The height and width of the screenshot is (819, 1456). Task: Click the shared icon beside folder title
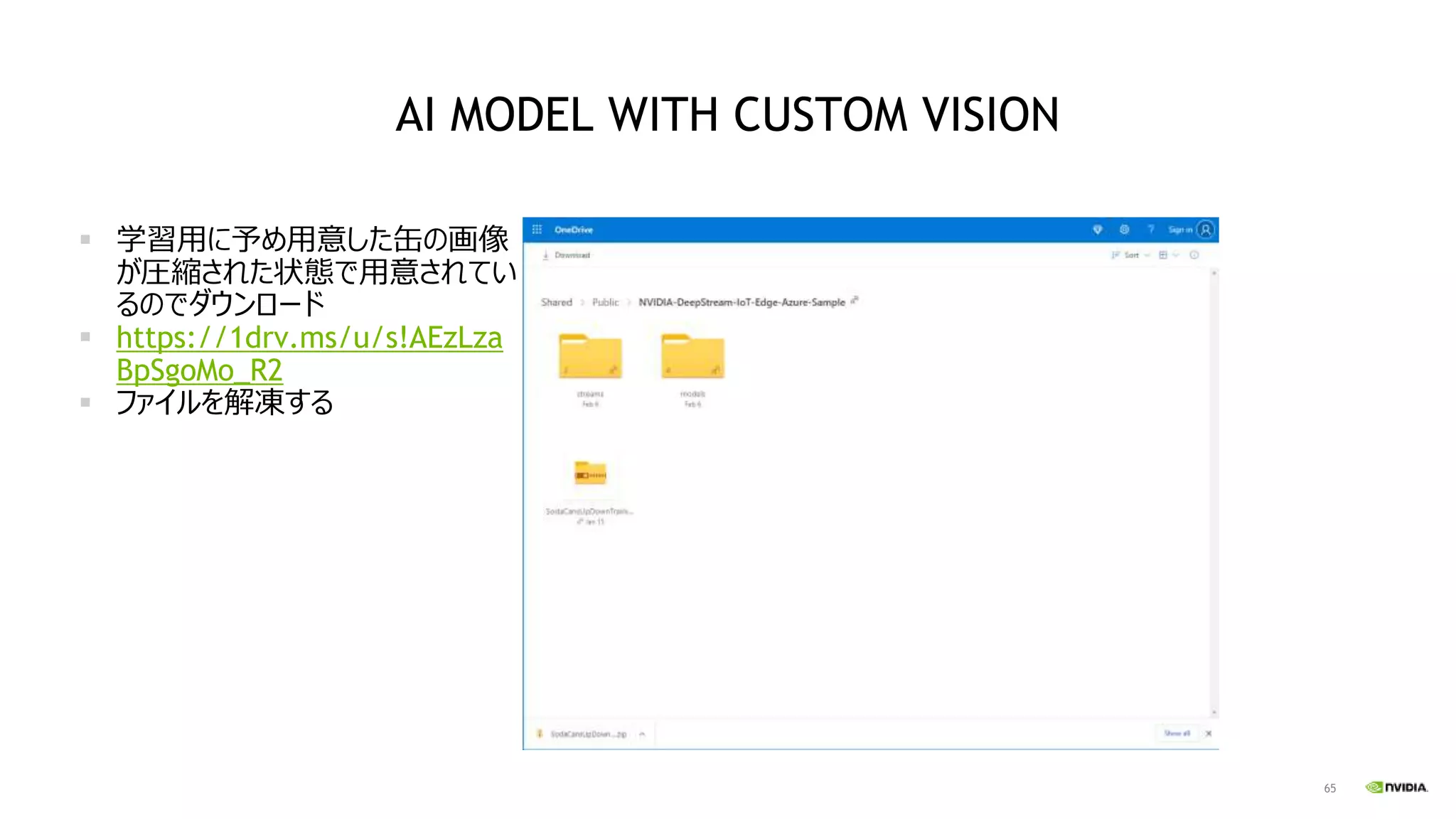point(855,301)
